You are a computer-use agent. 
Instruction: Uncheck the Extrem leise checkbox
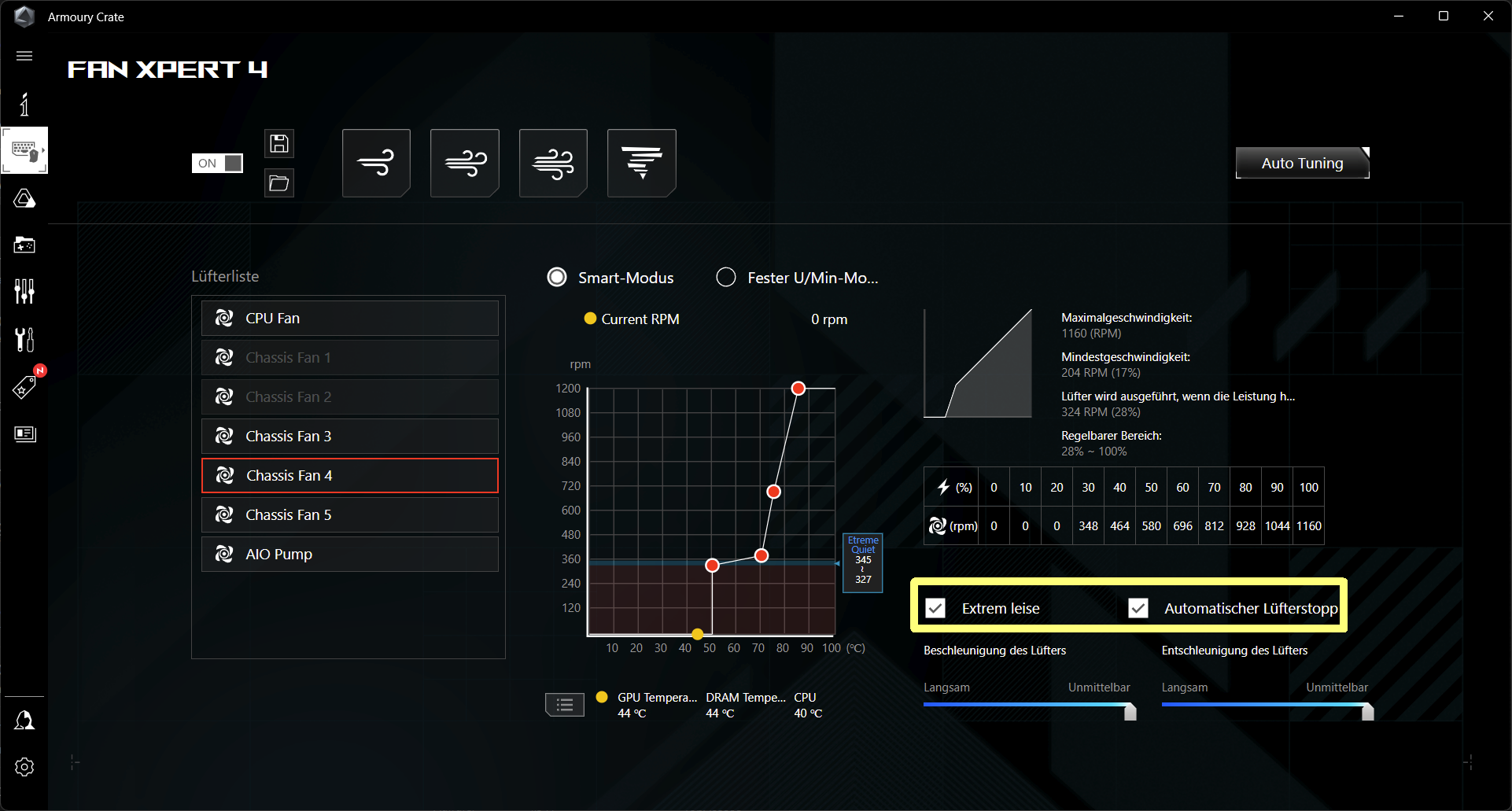(935, 608)
